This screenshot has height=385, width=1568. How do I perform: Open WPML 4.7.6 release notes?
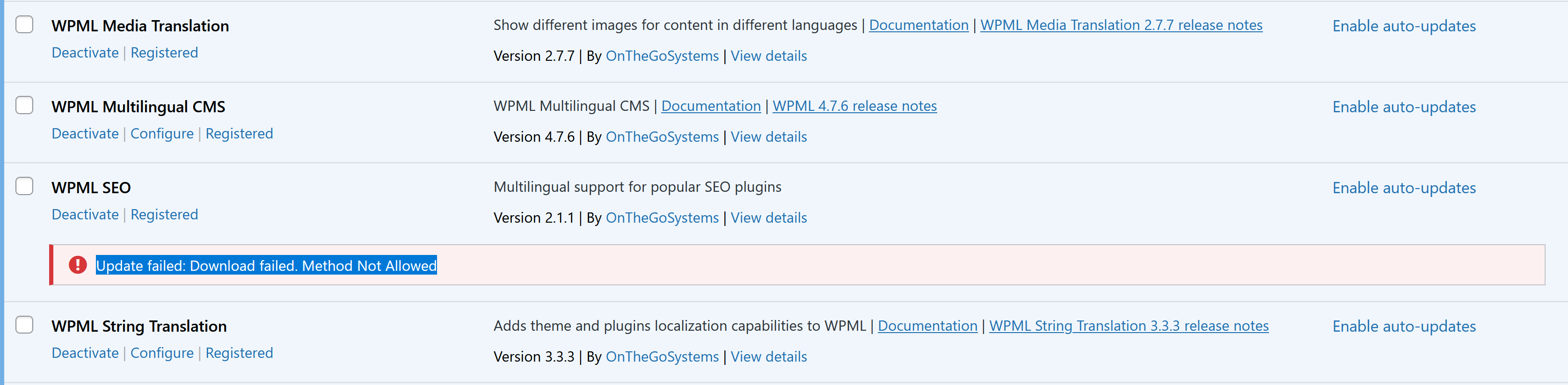pos(854,106)
